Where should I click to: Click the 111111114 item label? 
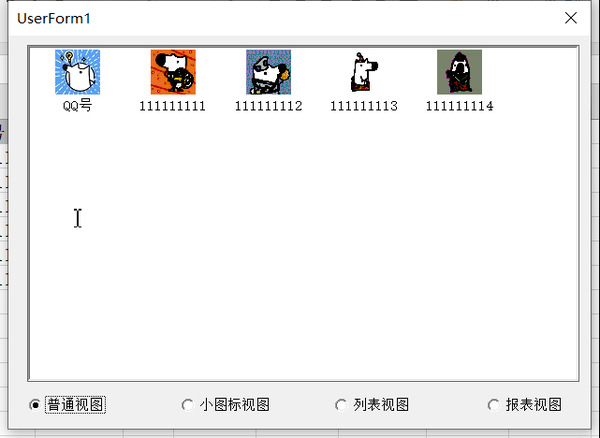[460, 106]
